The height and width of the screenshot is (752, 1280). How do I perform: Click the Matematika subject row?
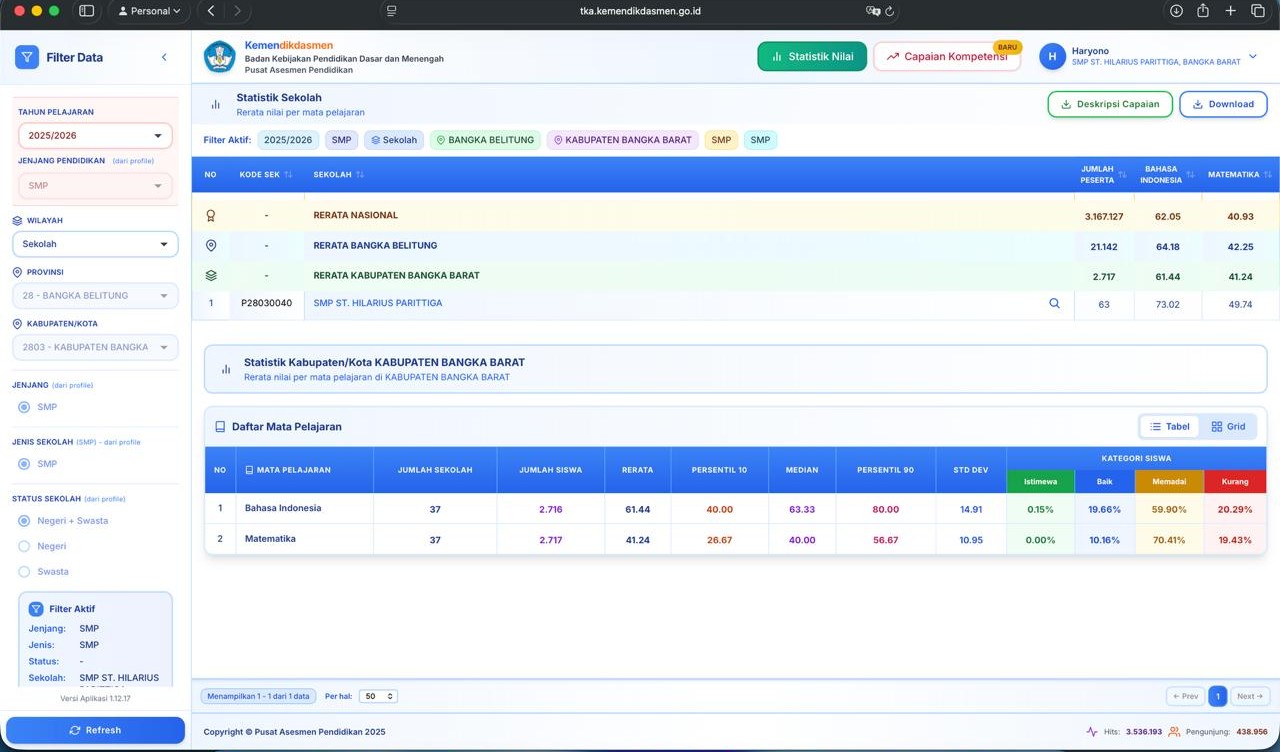pyautogui.click(x=735, y=539)
